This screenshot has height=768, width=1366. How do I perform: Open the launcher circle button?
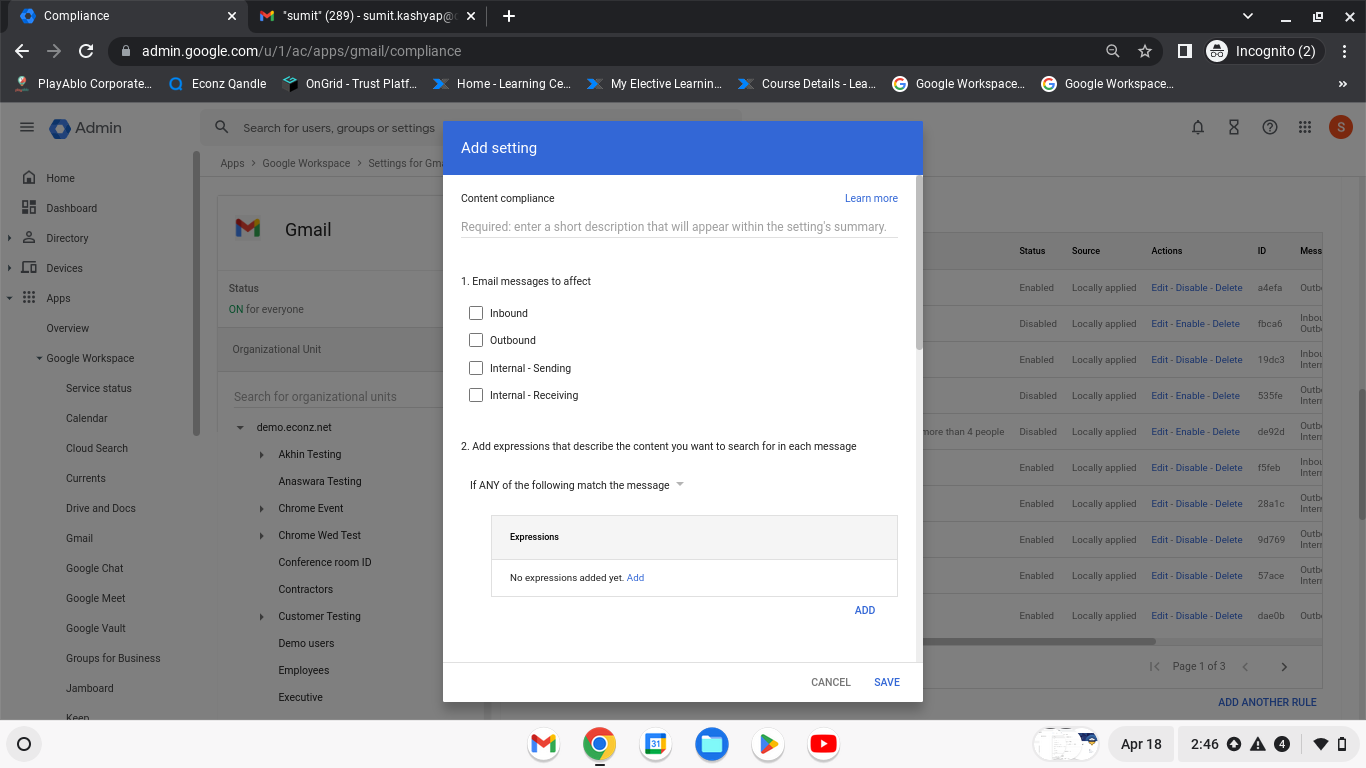click(24, 744)
